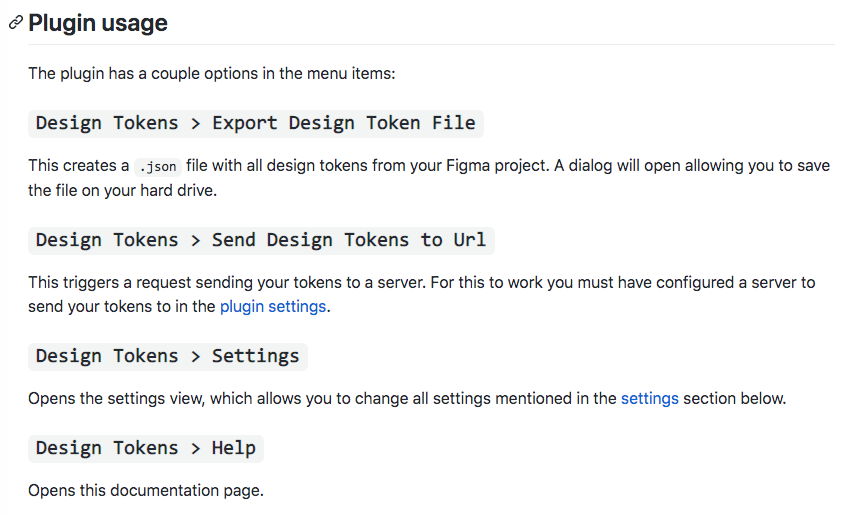
Task: Click 'Opens the settings view' sentence
Action: (407, 399)
